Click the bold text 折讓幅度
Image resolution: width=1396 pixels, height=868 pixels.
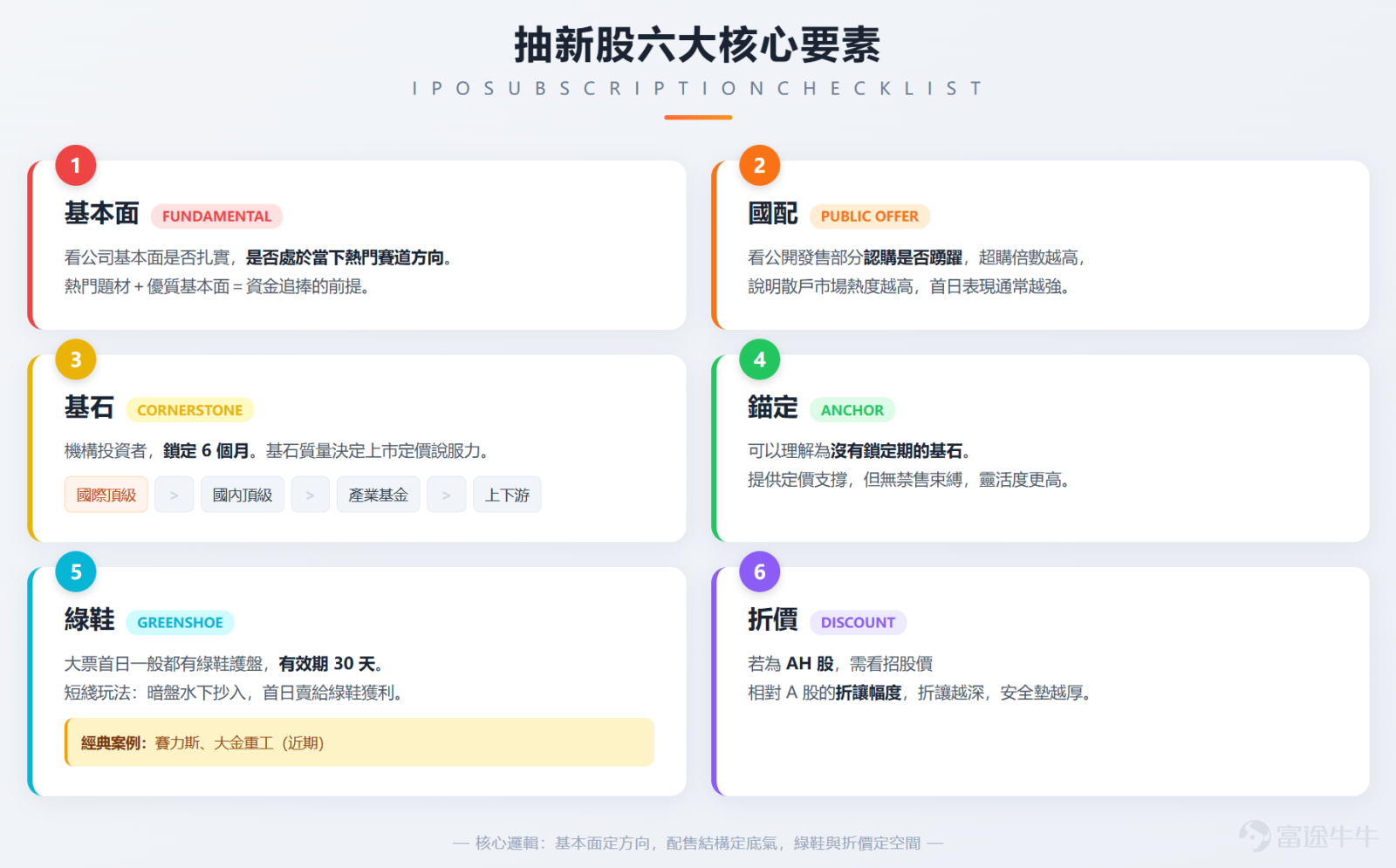point(868,693)
